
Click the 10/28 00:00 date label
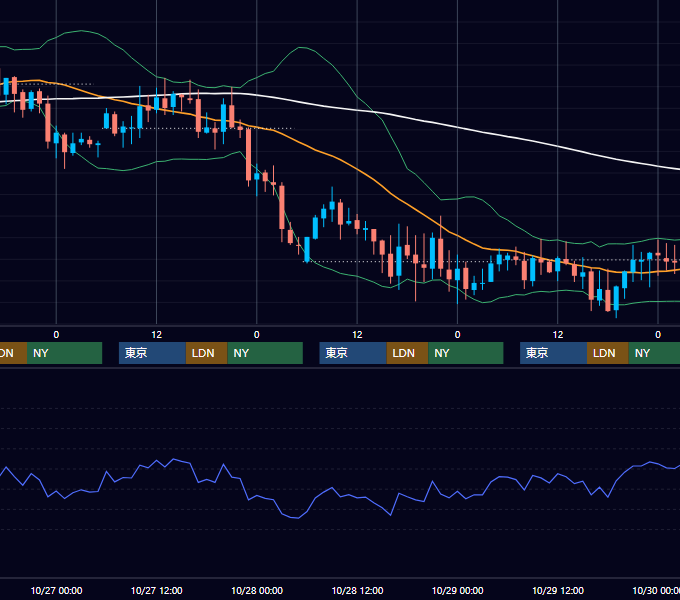(x=257, y=590)
